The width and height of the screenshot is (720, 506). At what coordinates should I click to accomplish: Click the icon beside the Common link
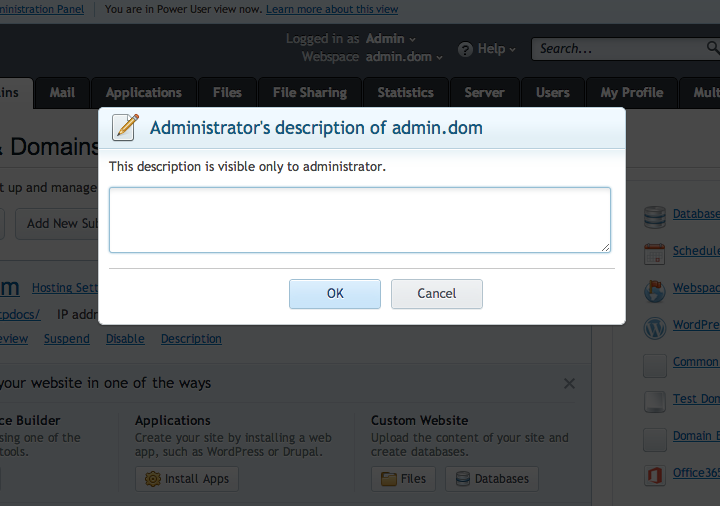tap(655, 365)
